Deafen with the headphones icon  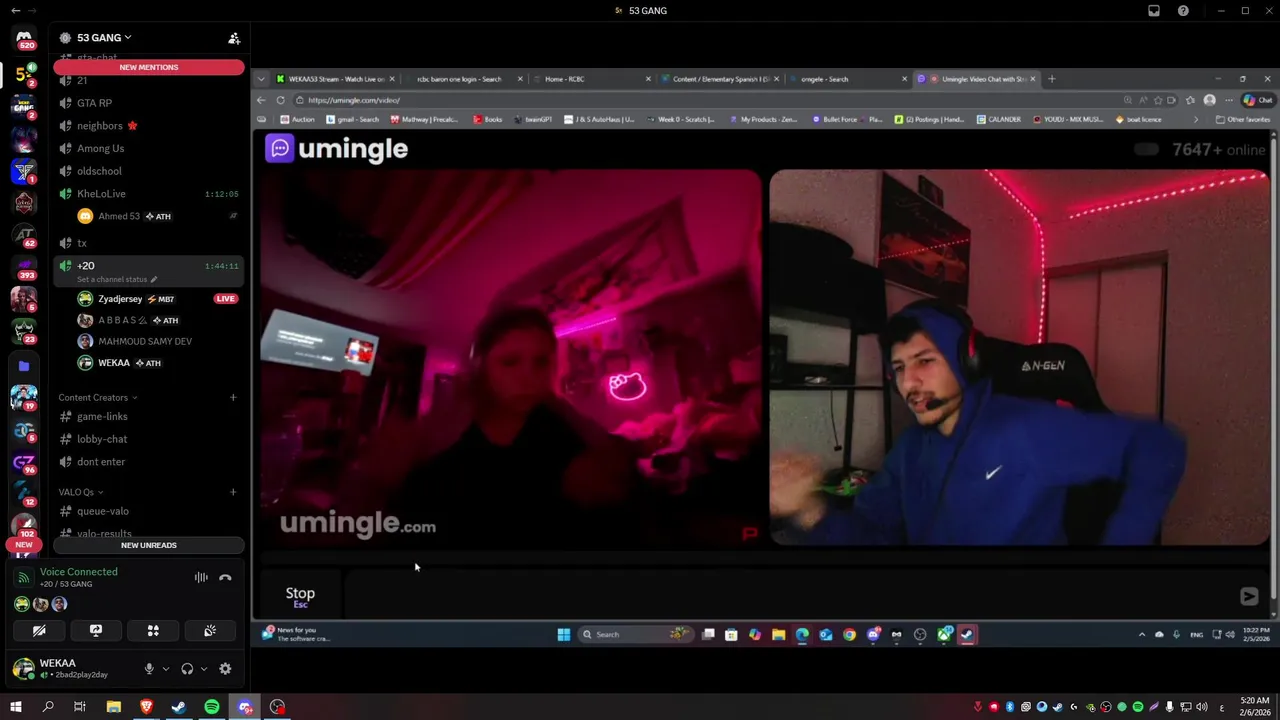pyautogui.click(x=187, y=669)
